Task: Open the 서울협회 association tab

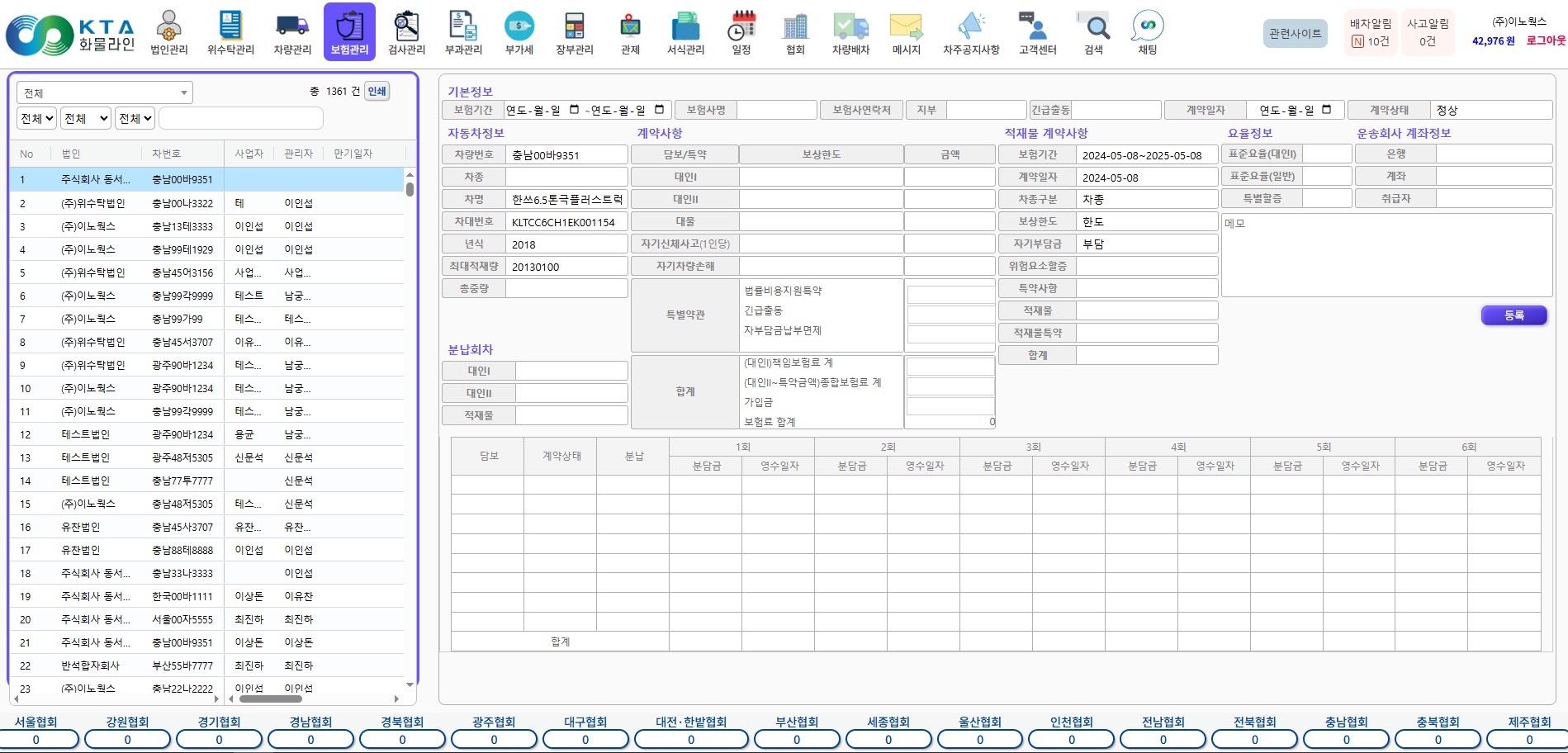Action: [36, 722]
